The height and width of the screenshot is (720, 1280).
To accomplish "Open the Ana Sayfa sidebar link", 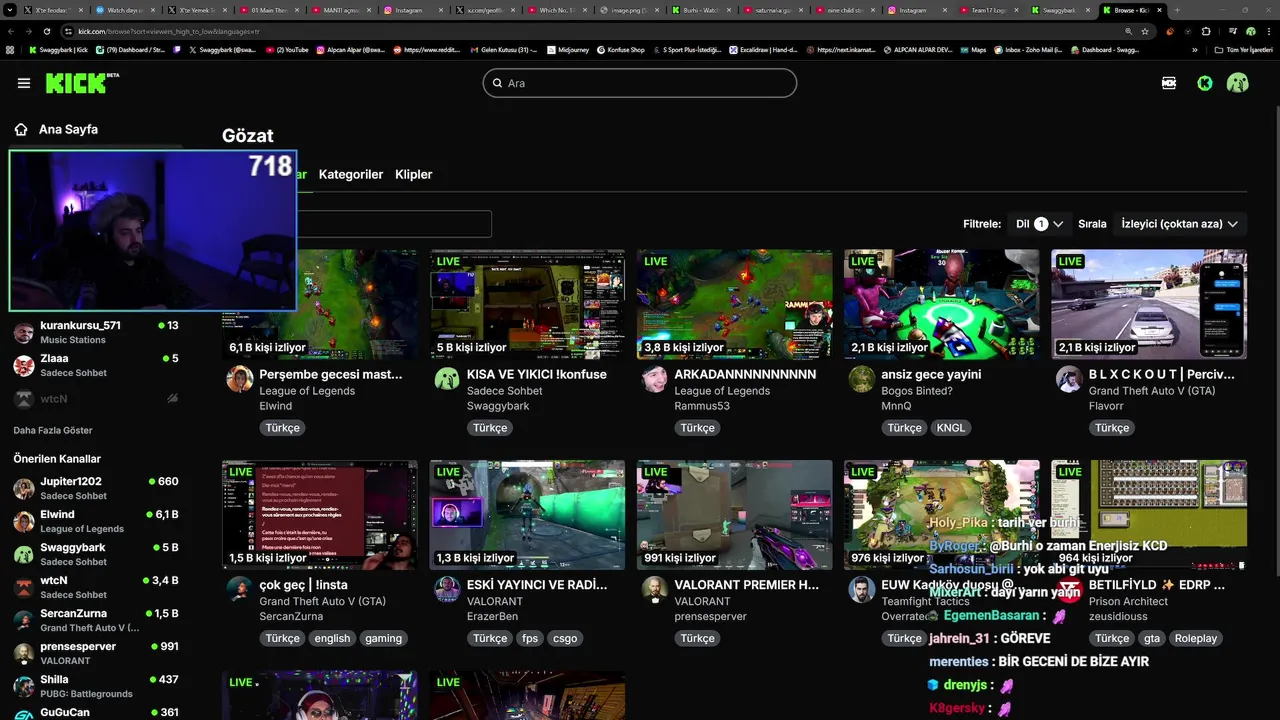I will (x=68, y=129).
